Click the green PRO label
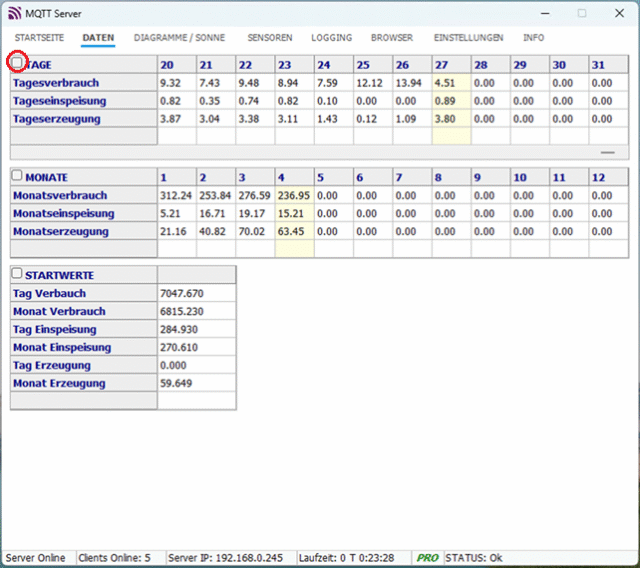 427,558
